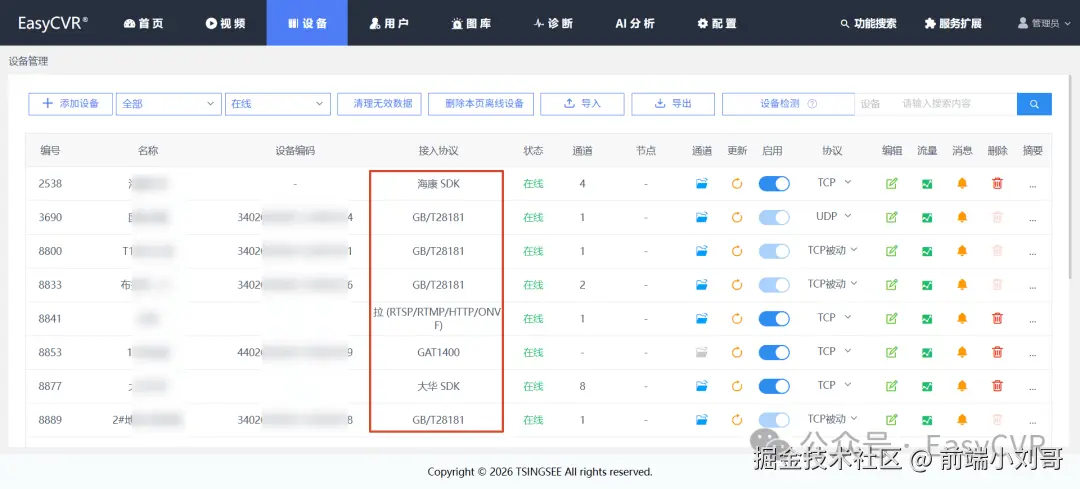Delete device 8853 with trash icon

click(997, 352)
